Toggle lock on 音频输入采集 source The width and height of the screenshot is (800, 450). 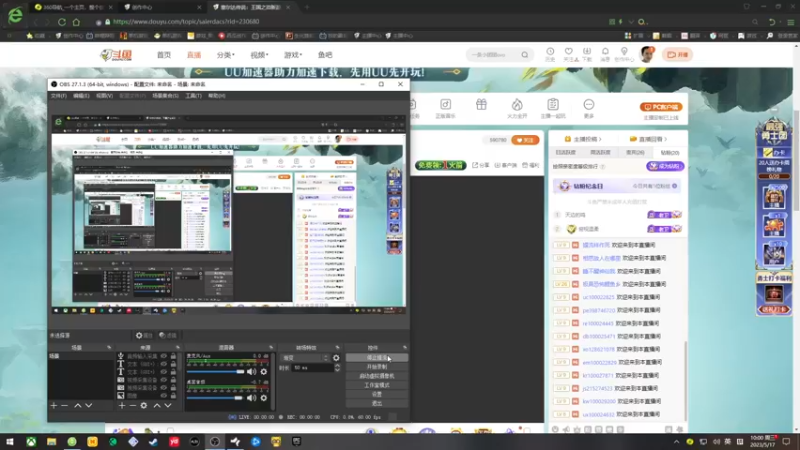pos(173,356)
